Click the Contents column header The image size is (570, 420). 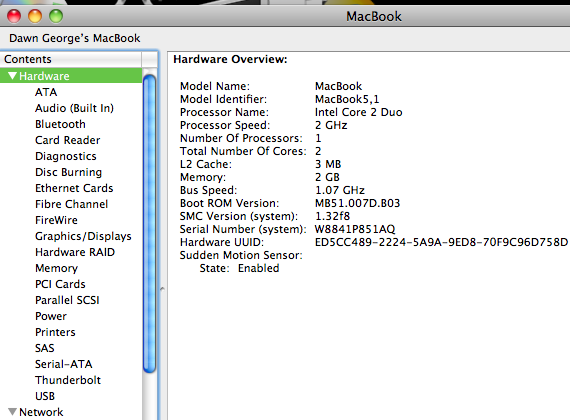point(71,59)
